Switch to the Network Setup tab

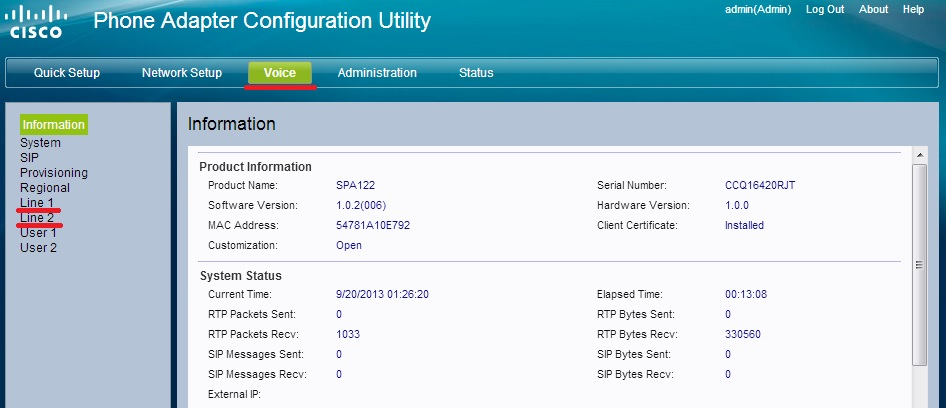(x=182, y=73)
